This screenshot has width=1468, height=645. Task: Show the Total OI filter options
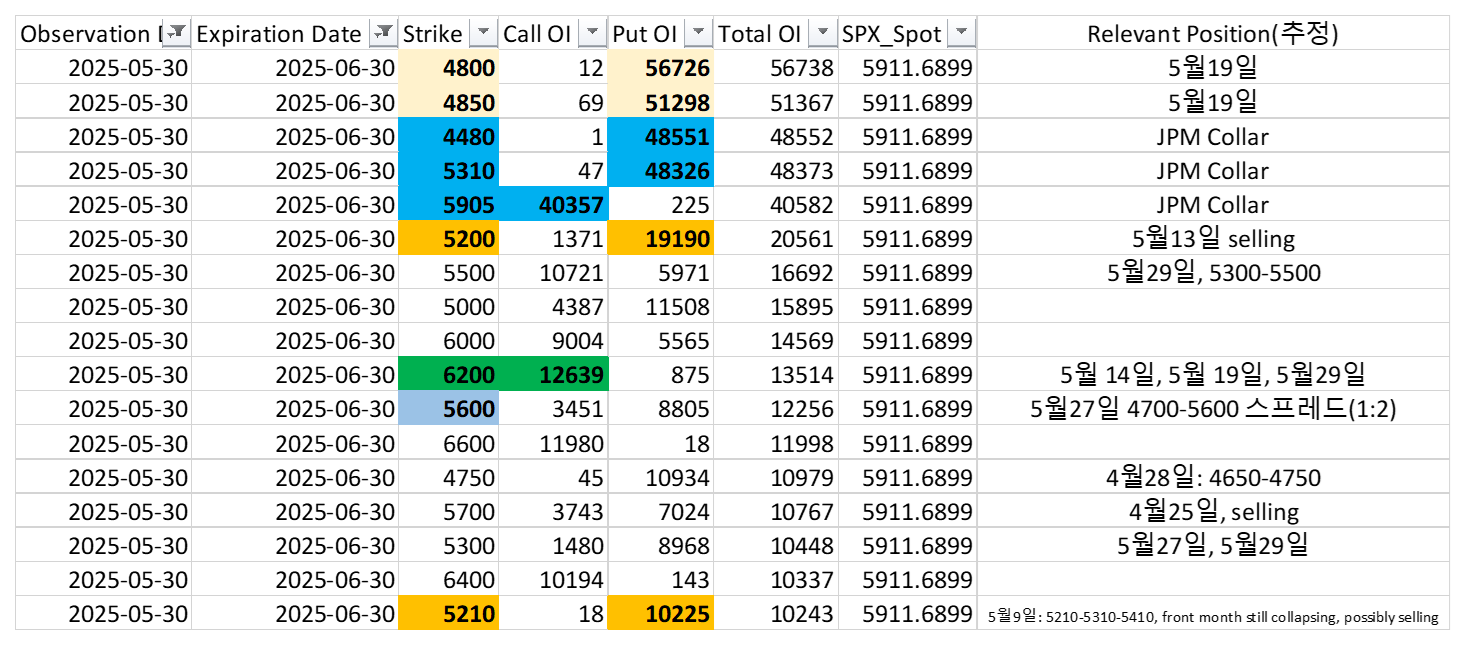823,33
